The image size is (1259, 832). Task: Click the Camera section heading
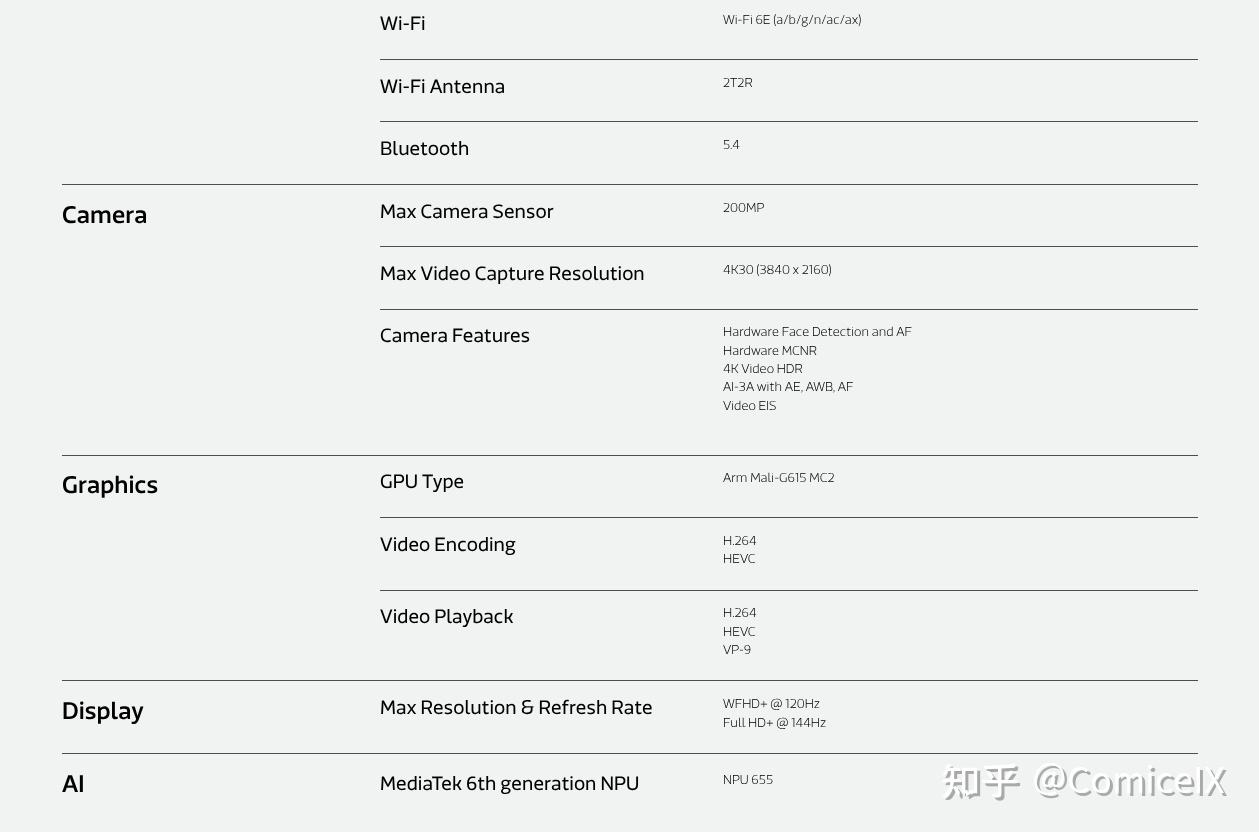coord(104,215)
